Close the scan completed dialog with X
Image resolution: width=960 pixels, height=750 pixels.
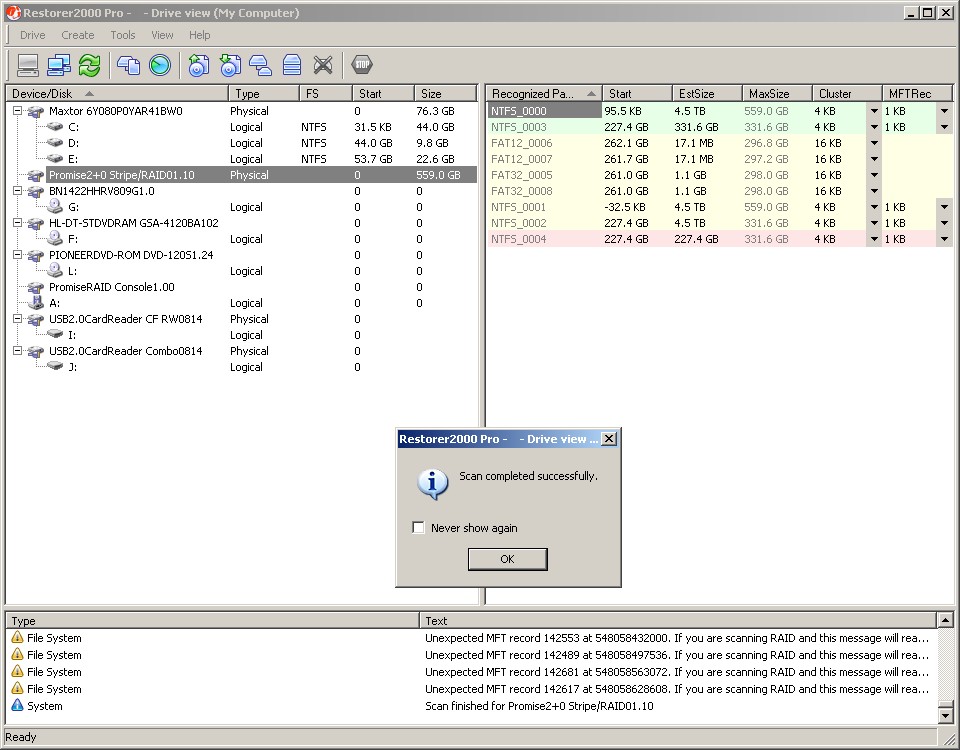click(609, 439)
